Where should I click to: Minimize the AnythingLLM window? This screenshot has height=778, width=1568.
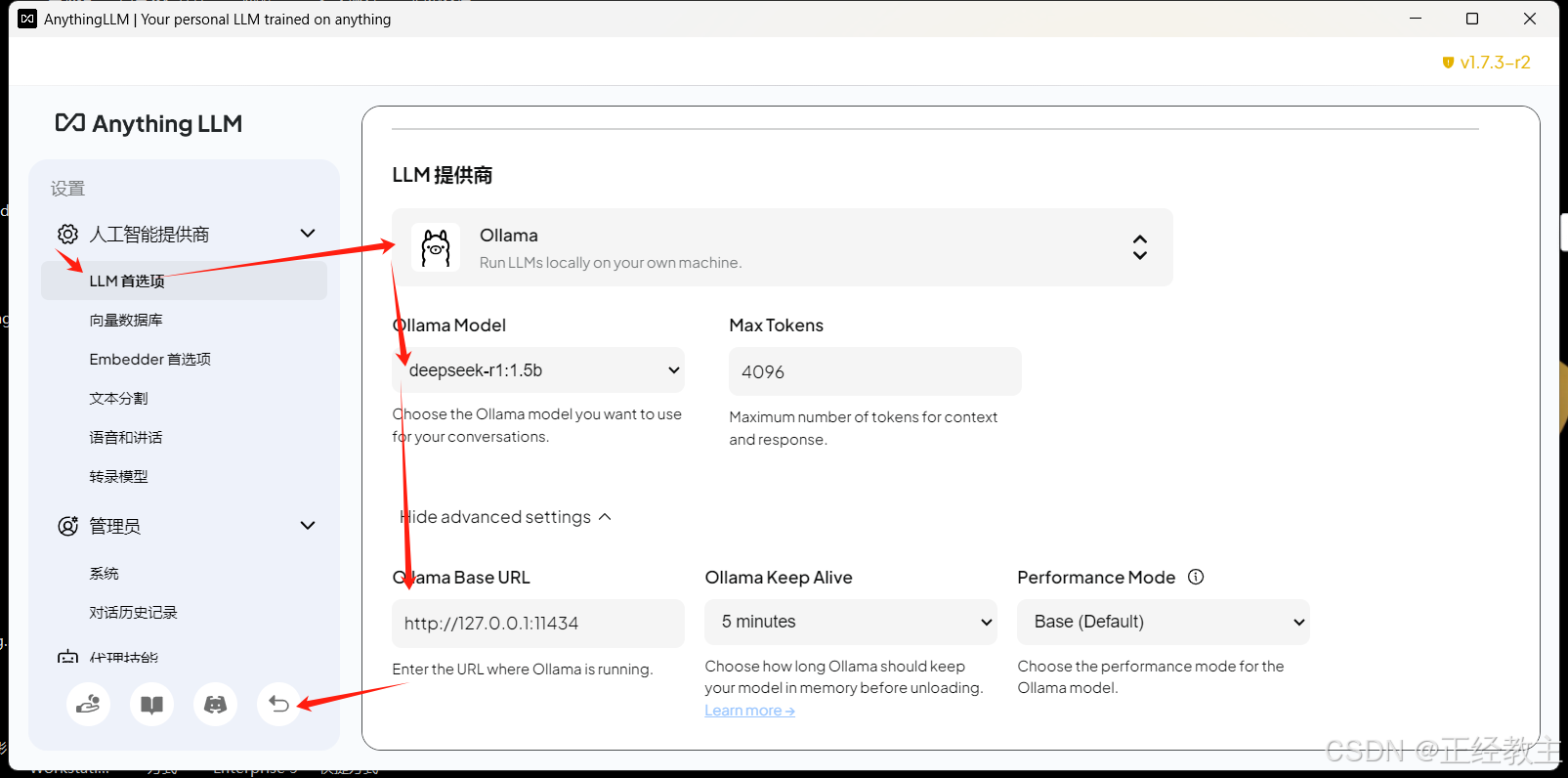point(1416,19)
